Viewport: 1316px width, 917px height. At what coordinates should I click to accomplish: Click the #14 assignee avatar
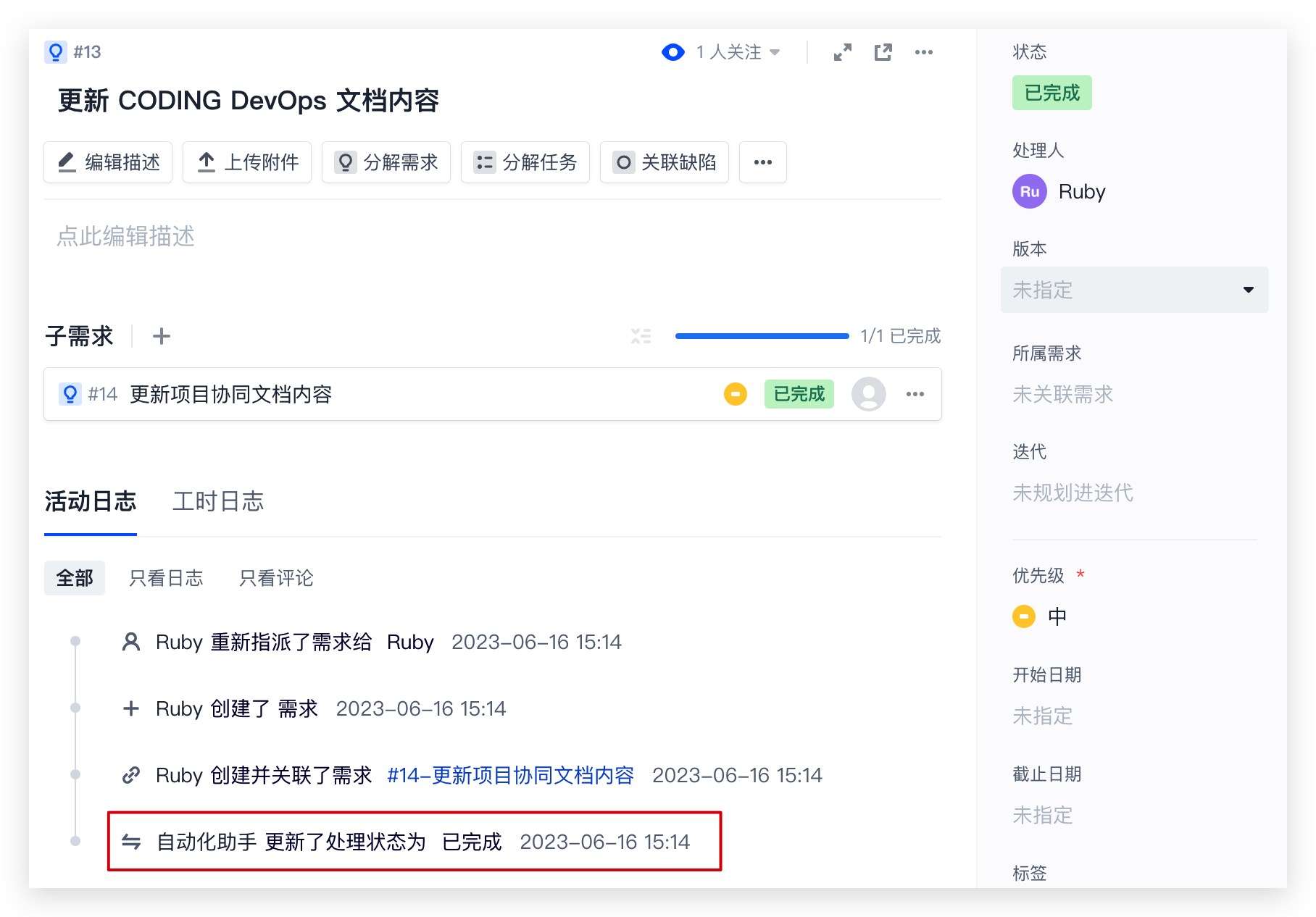click(x=869, y=394)
